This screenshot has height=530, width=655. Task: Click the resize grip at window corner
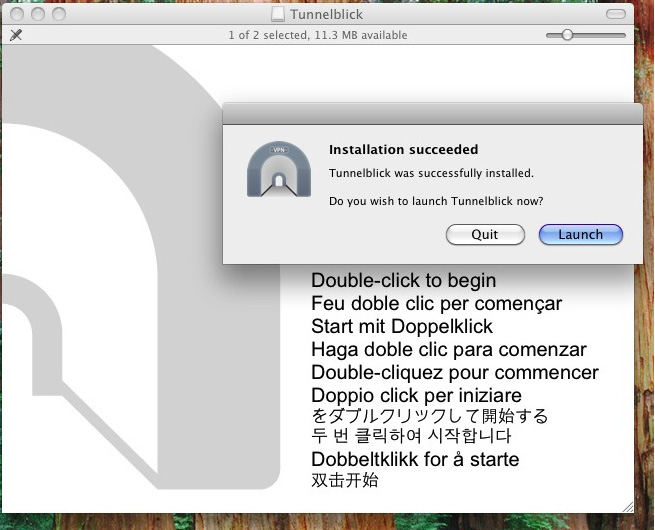coord(628,507)
